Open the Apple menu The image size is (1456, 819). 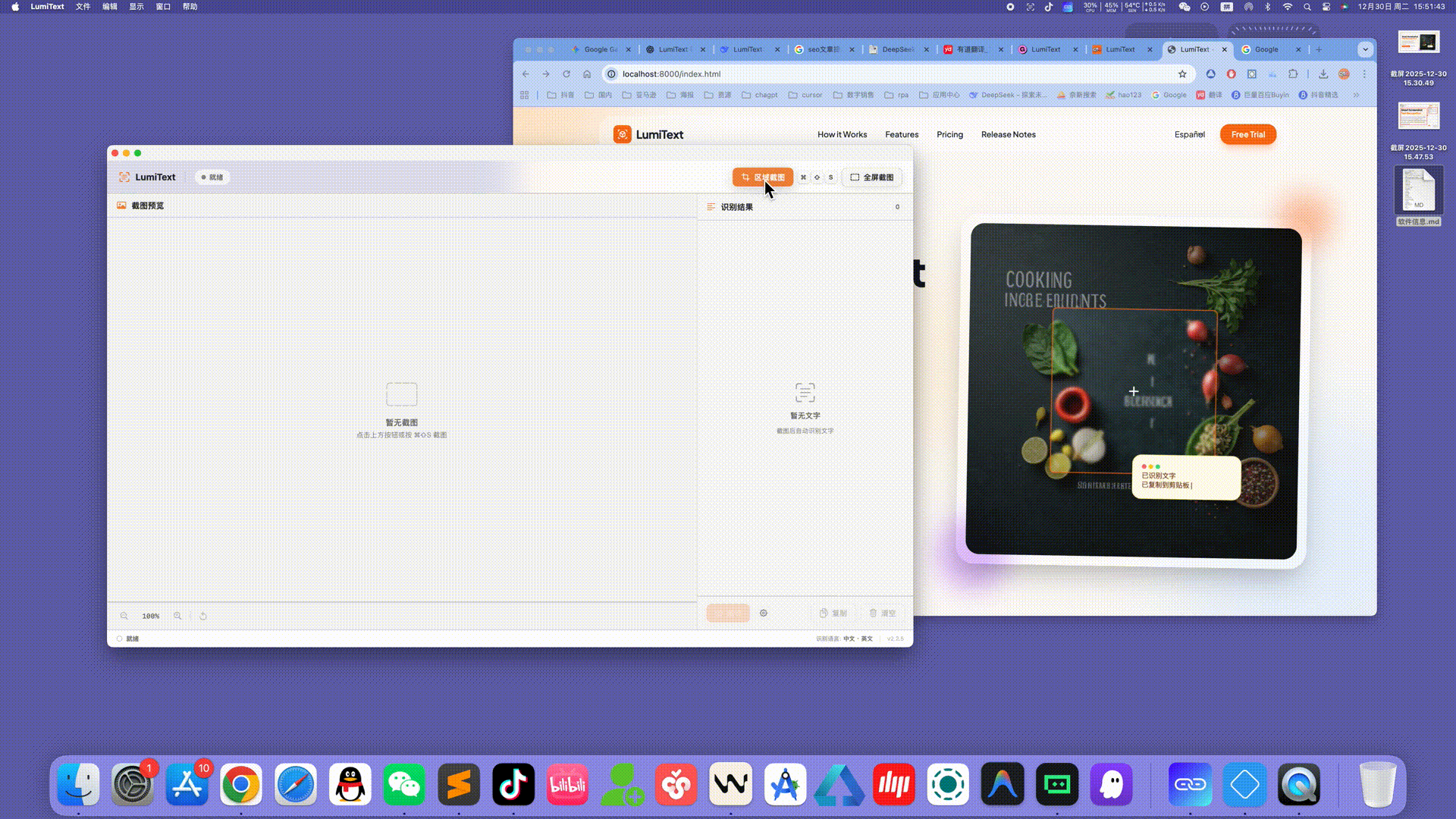(15, 7)
